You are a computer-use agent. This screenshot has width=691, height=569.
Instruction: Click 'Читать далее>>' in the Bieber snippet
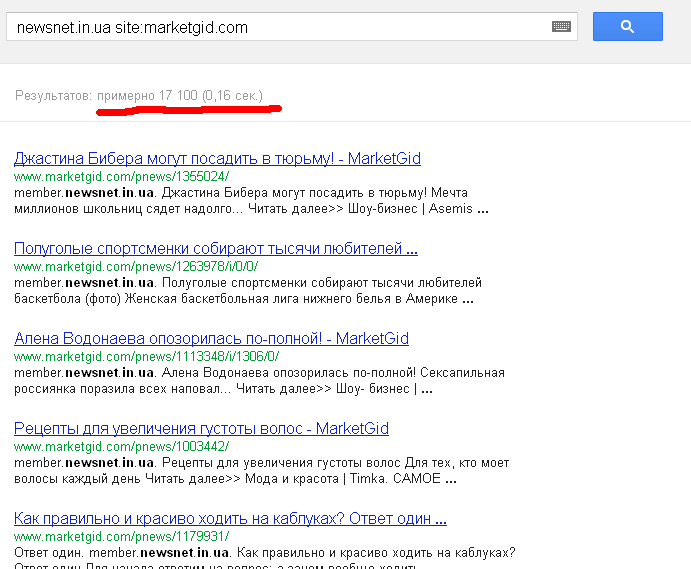tap(288, 210)
